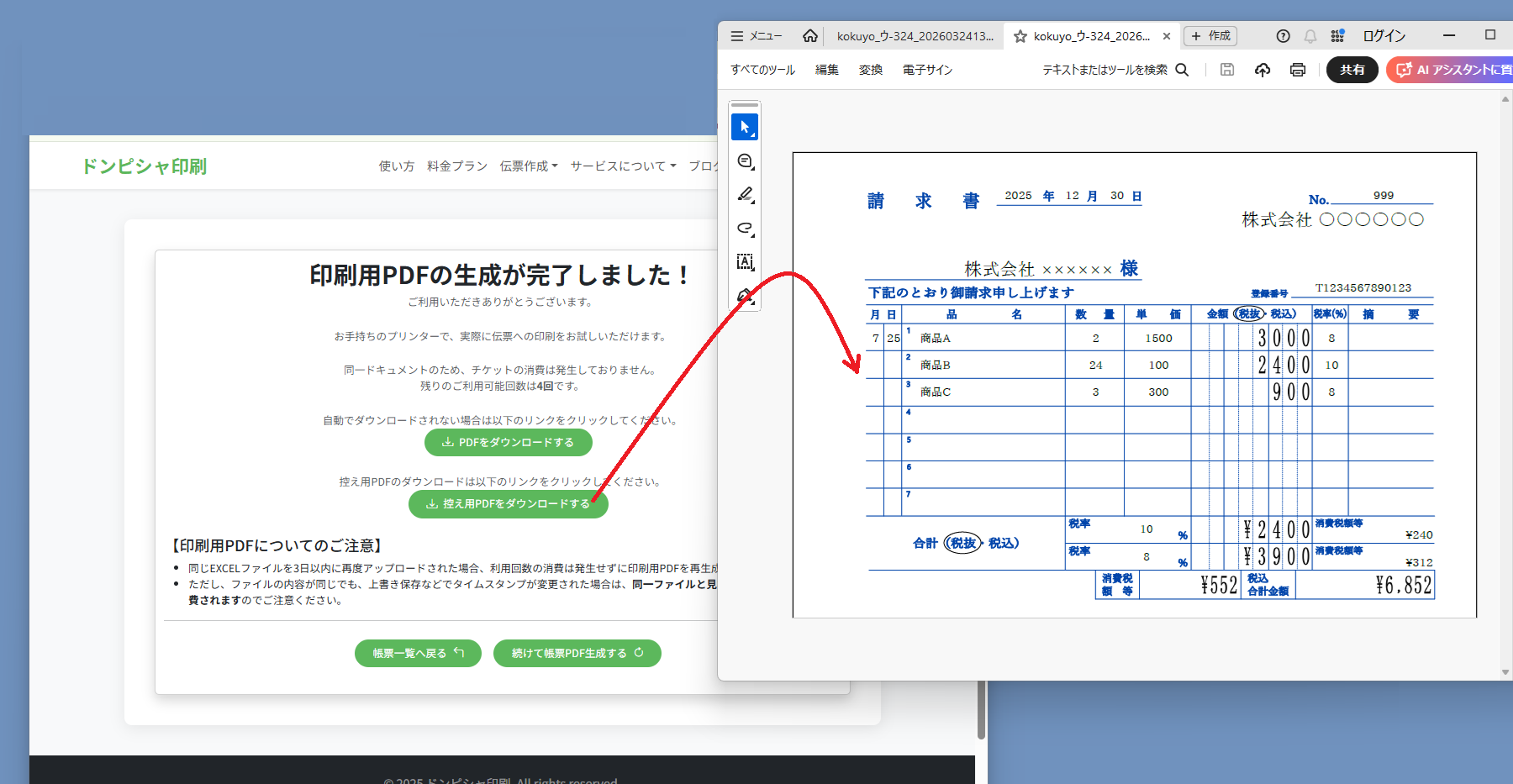Click the 控え用PDFをダウンロードする button
This screenshot has width=1513, height=784.
508,503
